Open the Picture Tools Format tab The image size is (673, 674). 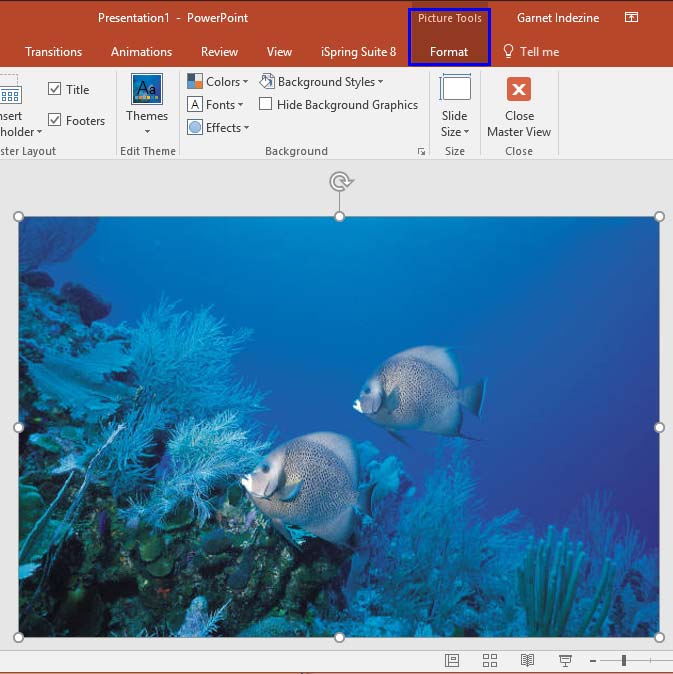pyautogui.click(x=449, y=52)
